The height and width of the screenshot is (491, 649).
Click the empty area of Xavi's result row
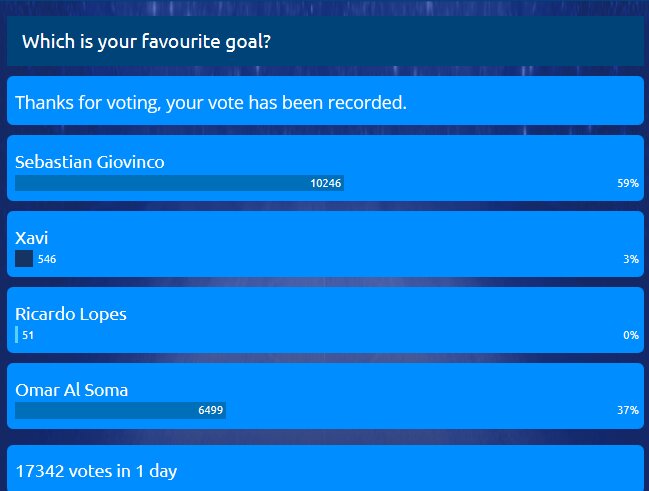331,244
